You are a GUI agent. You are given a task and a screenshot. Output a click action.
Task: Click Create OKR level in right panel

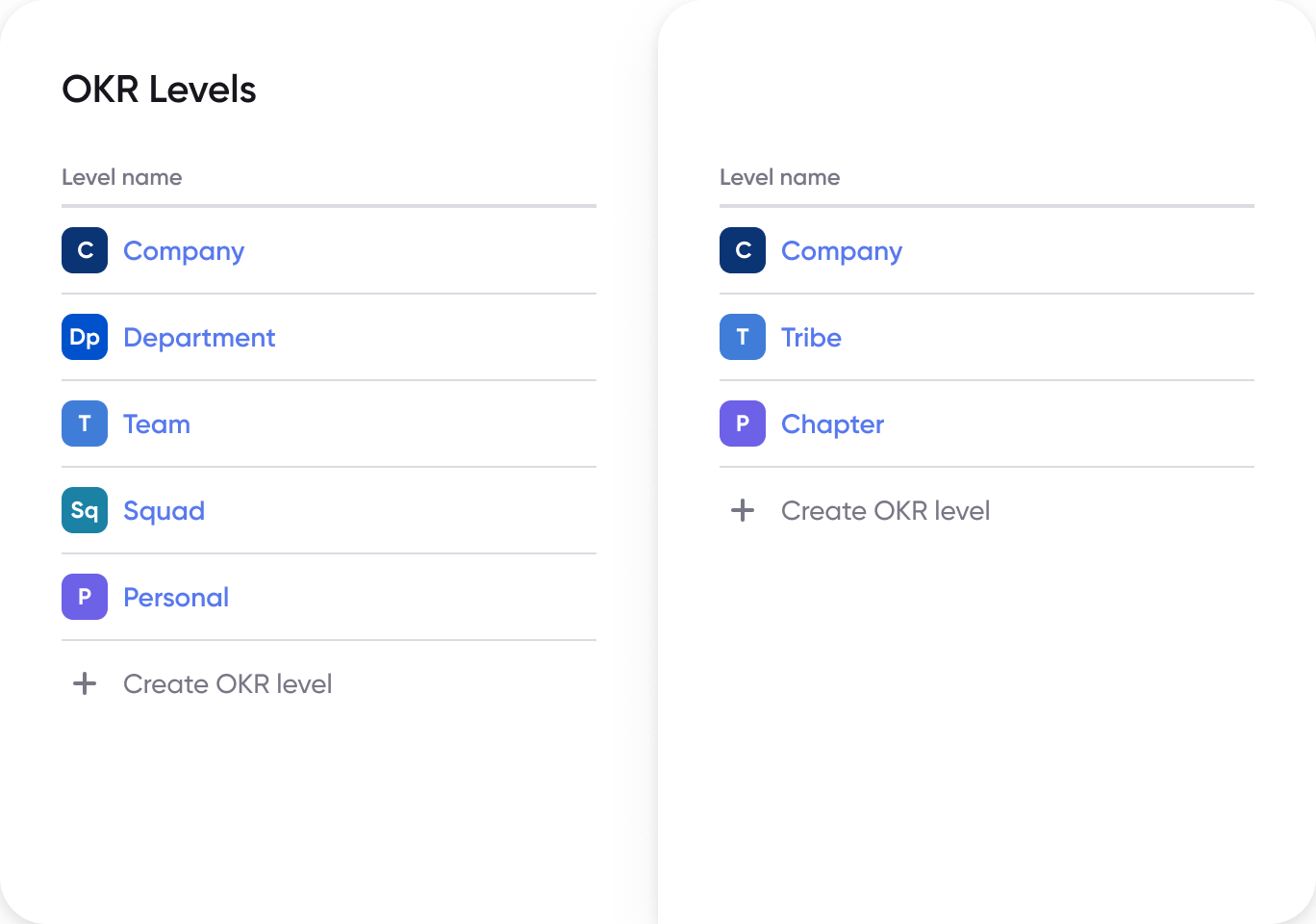(x=885, y=510)
